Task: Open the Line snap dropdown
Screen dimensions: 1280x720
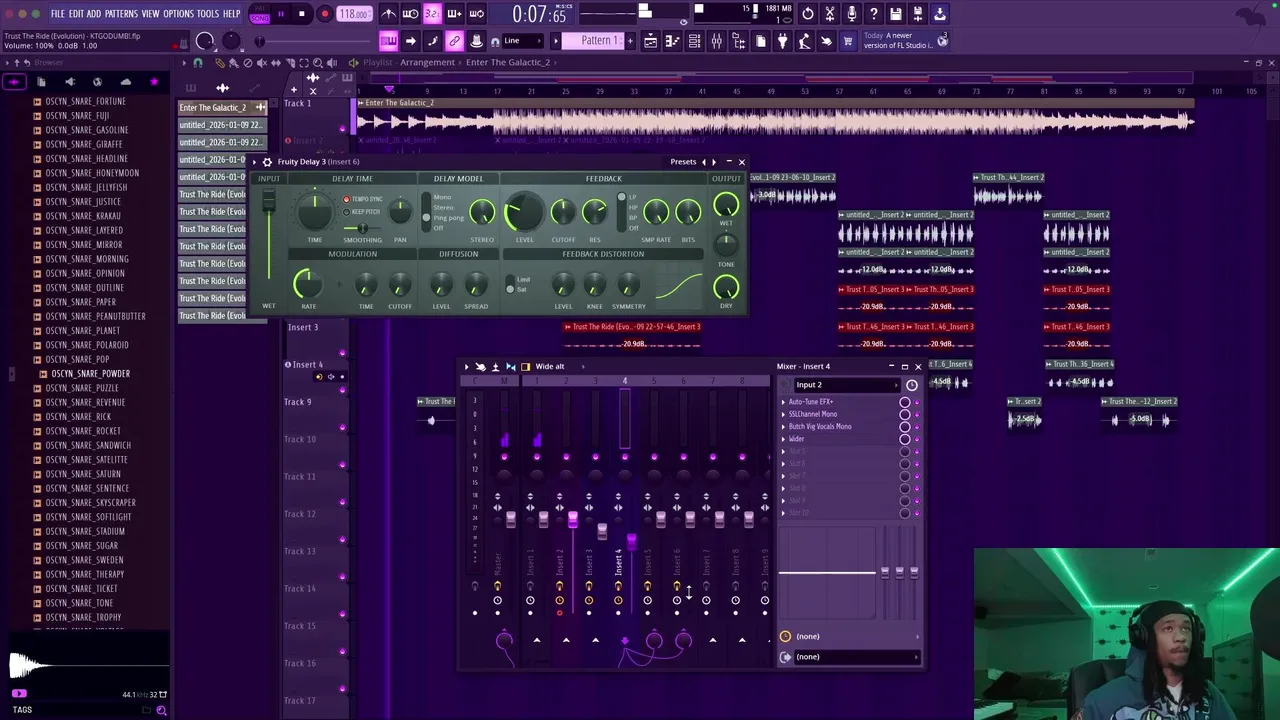Action: tap(521, 41)
